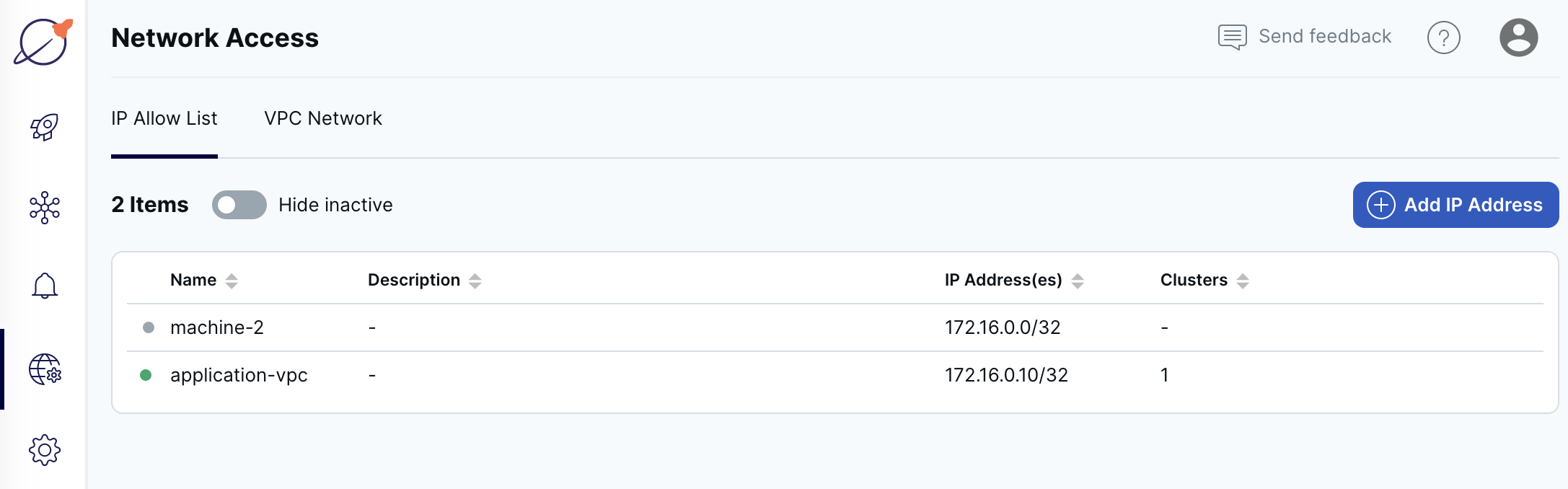Open the settings gear icon in sidebar
Image resolution: width=1568 pixels, height=489 pixels.
click(x=43, y=449)
